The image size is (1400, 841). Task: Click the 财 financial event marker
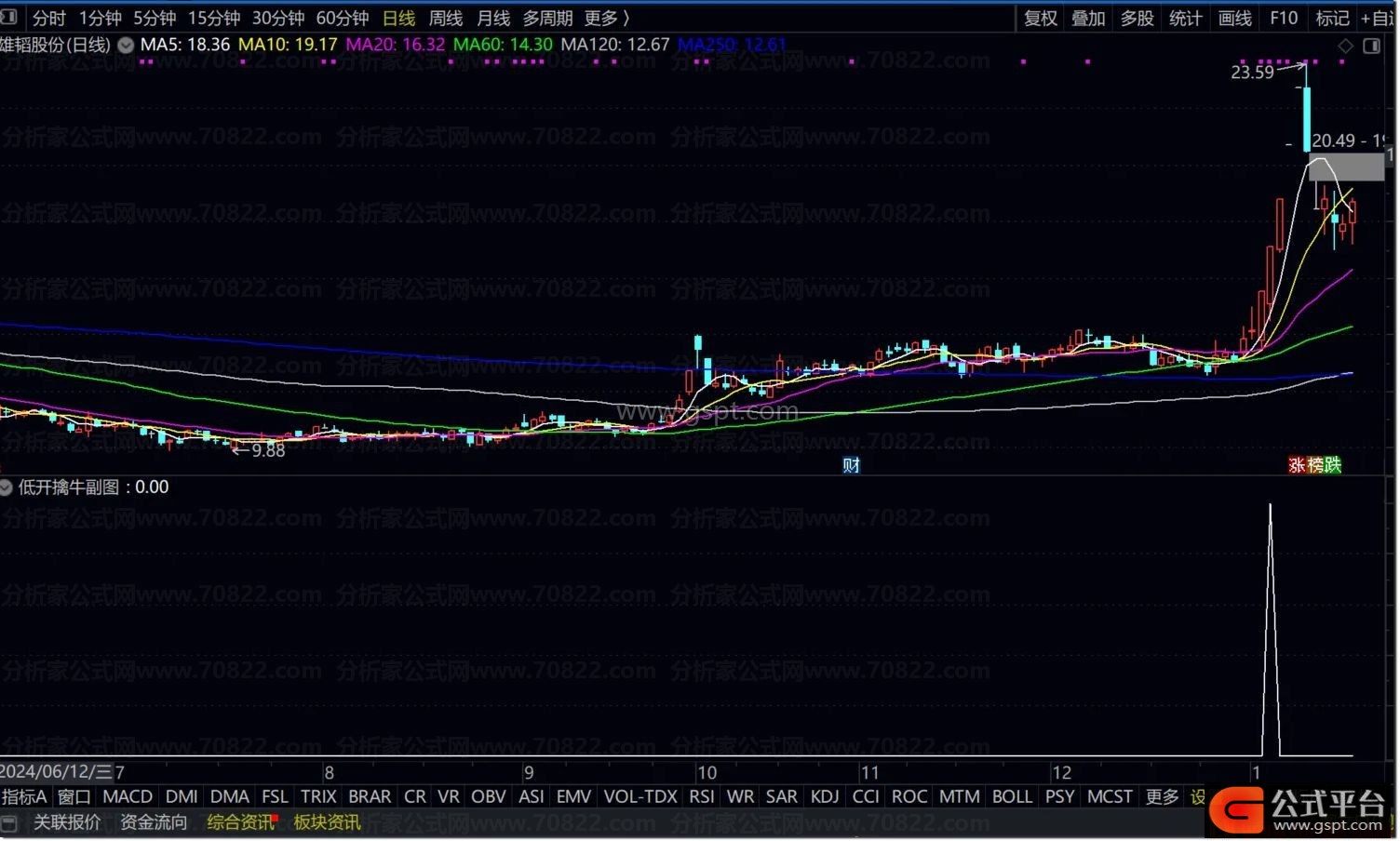851,465
